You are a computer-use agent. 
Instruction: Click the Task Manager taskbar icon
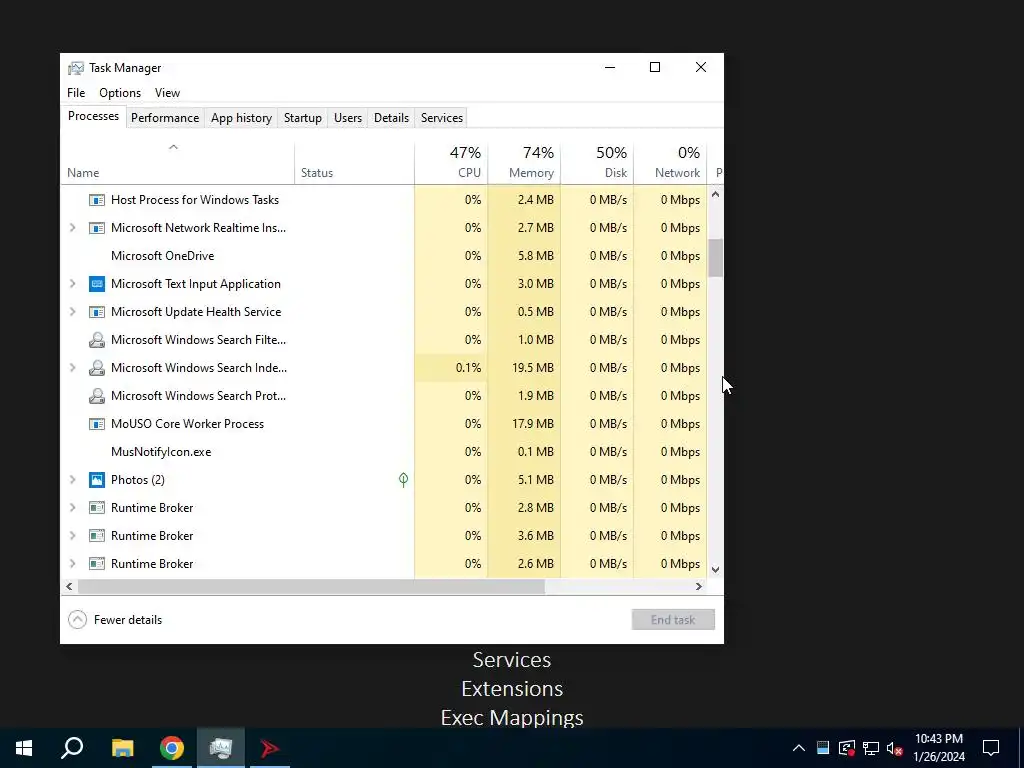coord(221,748)
